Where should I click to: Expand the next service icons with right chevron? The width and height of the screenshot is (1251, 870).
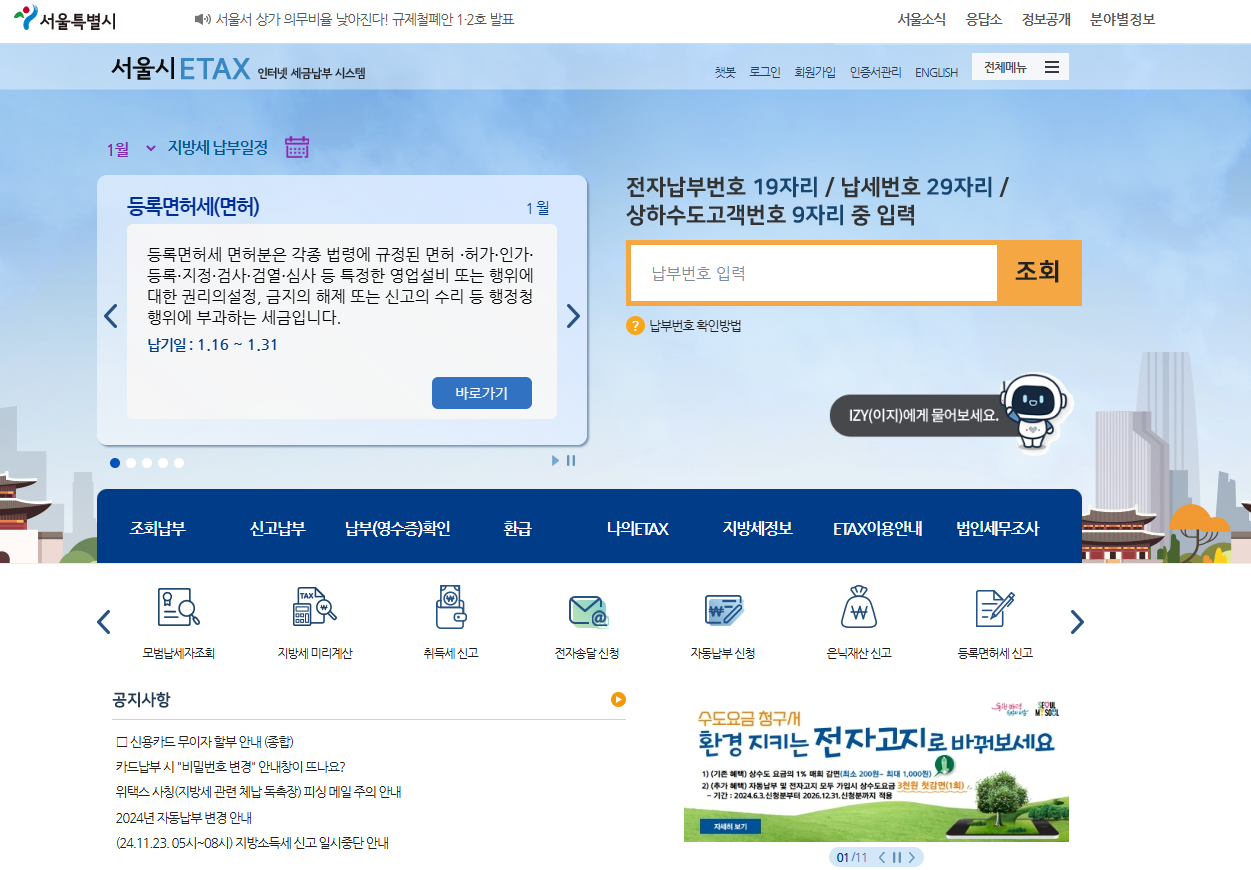pyautogui.click(x=1077, y=620)
